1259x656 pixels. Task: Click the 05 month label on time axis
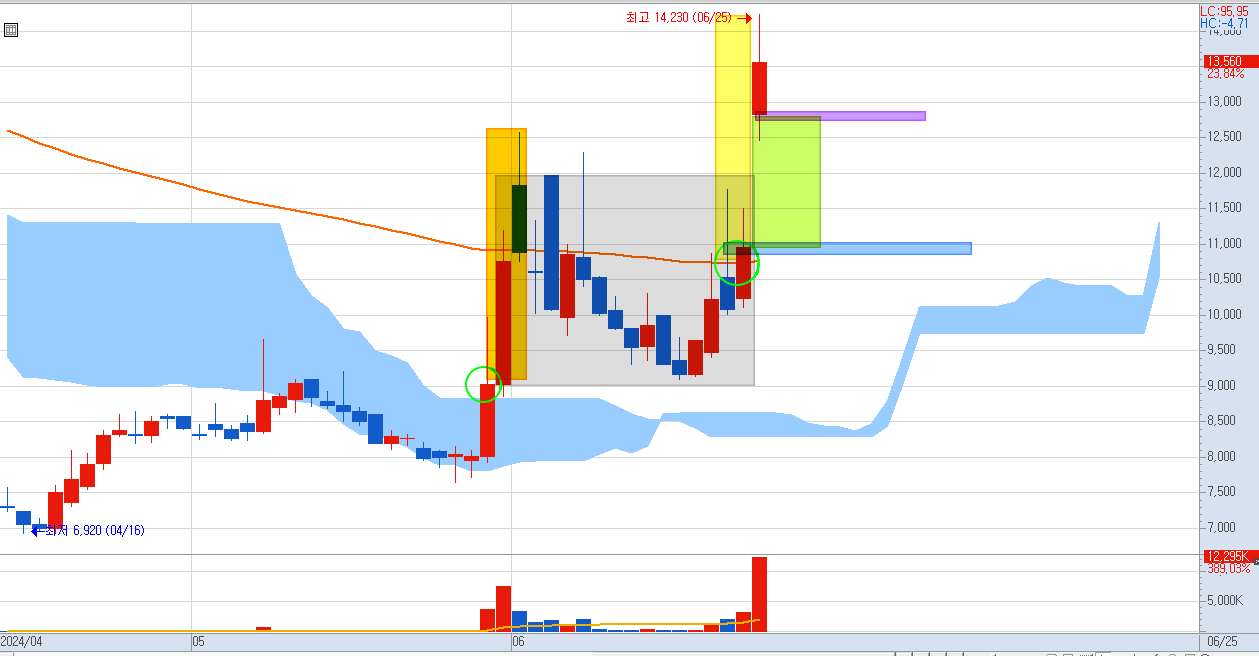click(198, 641)
